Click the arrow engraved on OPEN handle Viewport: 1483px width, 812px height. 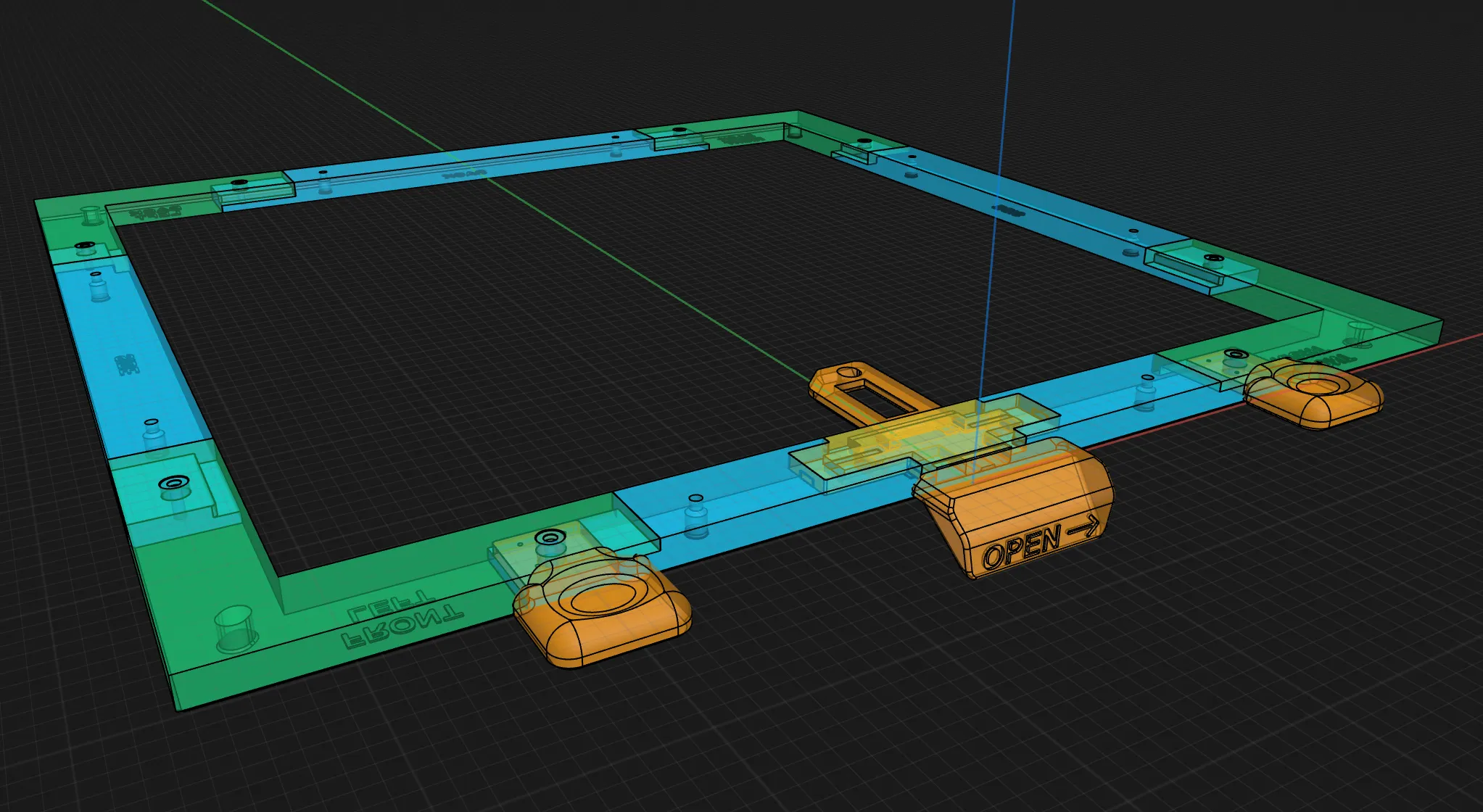(x=1083, y=528)
